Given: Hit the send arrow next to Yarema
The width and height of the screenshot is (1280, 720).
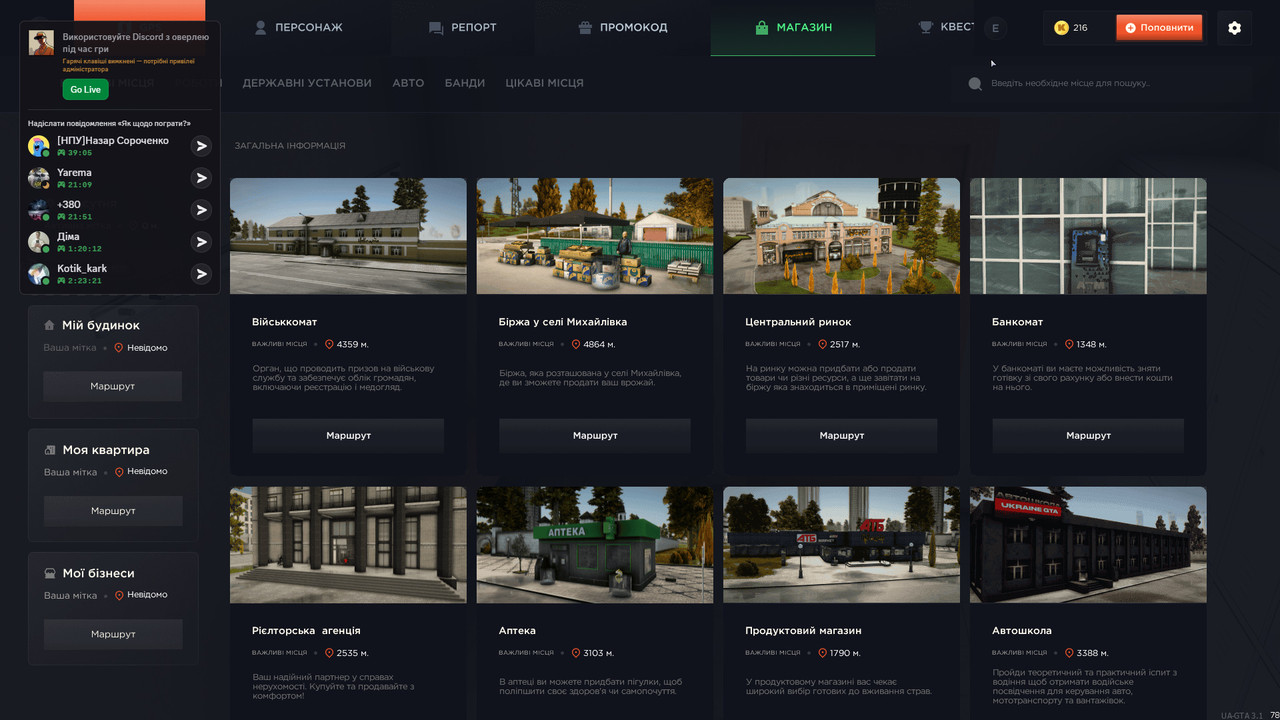Looking at the screenshot, I should pos(201,178).
